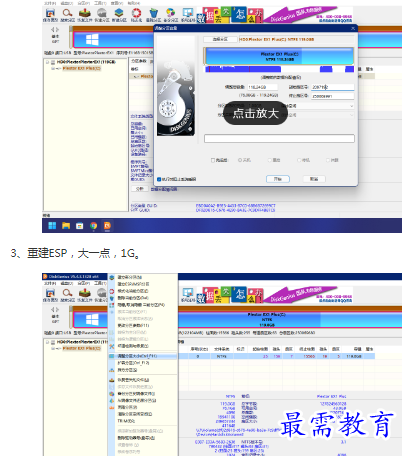This screenshot has width=402, height=456.
Task: Collapse HD0 disk tree node in upper screenshot
Action: point(47,62)
